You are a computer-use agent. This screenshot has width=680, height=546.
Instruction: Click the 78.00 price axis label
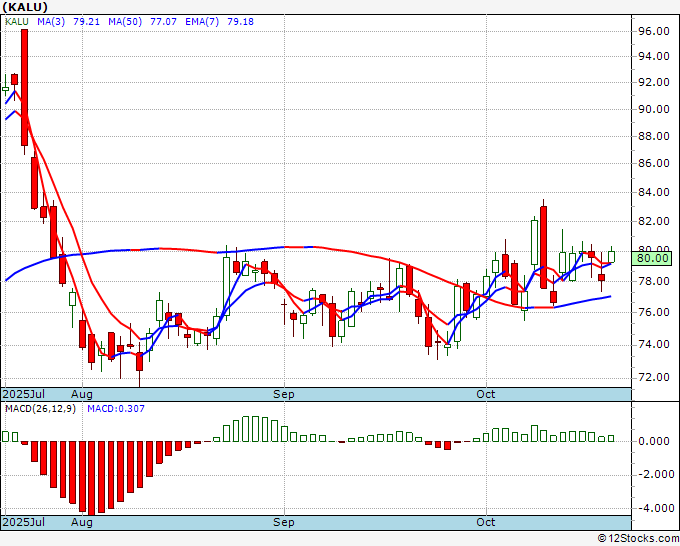[654, 281]
